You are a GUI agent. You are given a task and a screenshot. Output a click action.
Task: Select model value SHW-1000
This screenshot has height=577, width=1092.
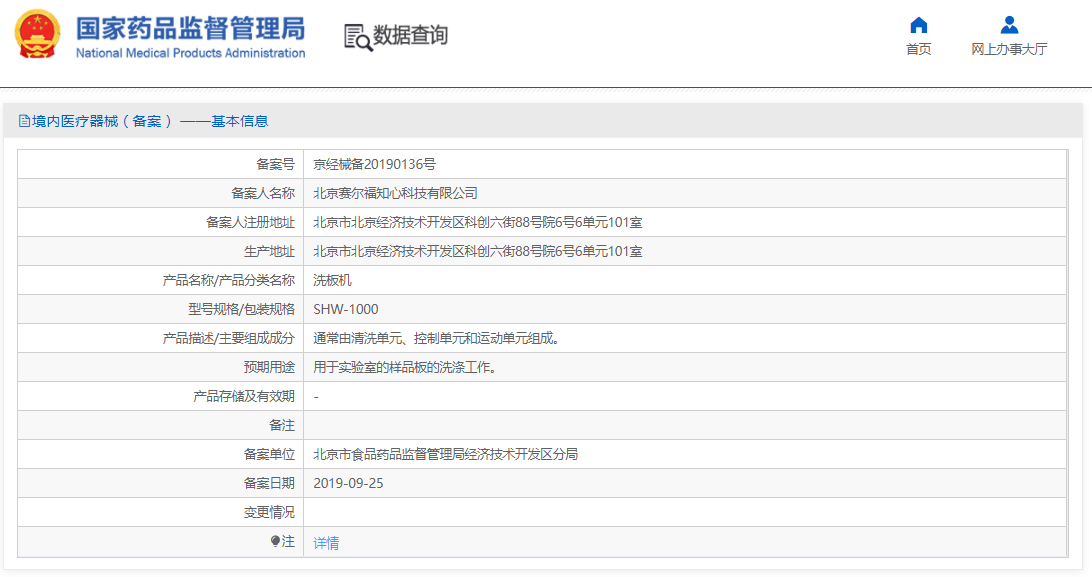coord(345,309)
